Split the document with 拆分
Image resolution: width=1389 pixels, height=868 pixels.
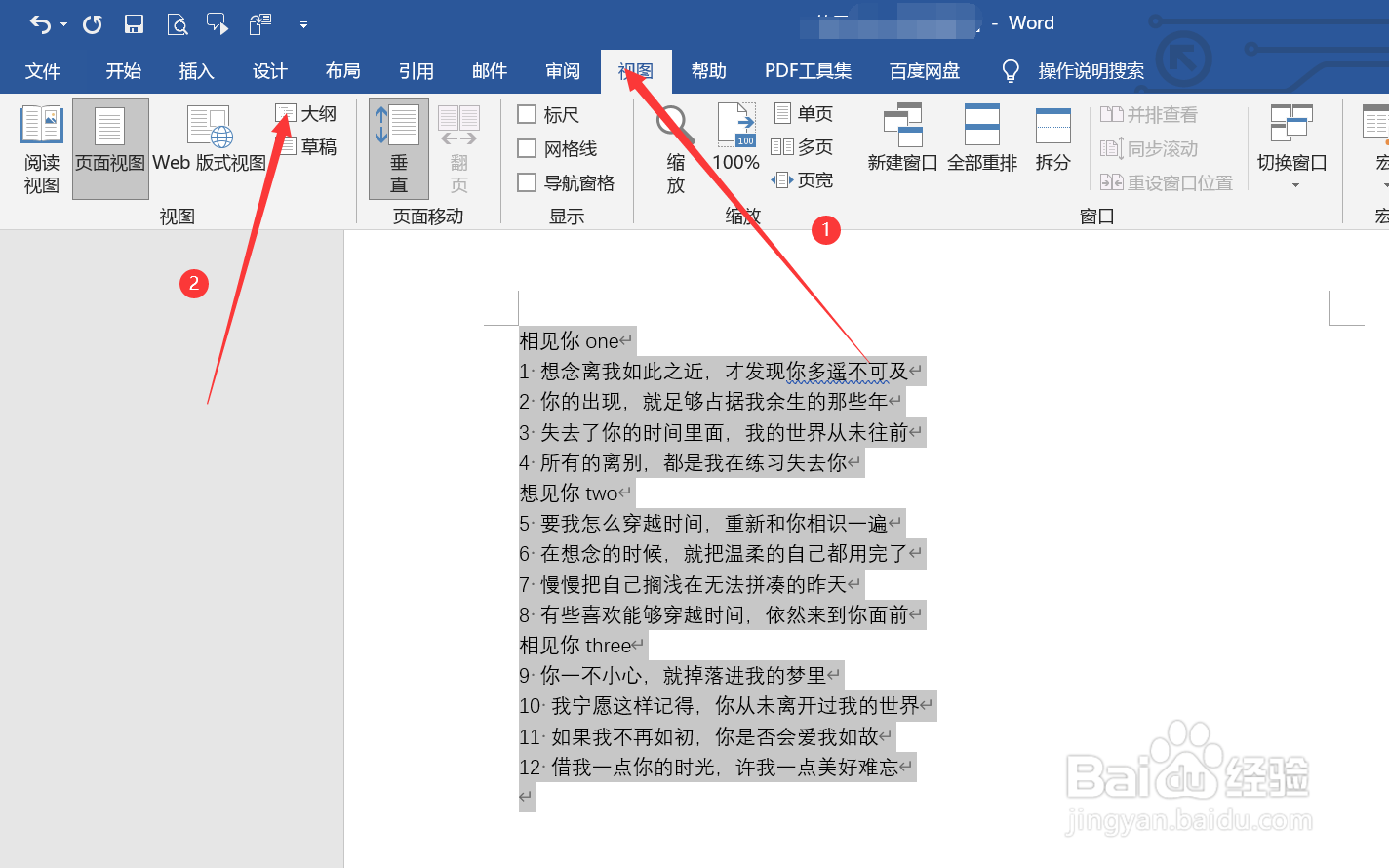(x=1052, y=137)
